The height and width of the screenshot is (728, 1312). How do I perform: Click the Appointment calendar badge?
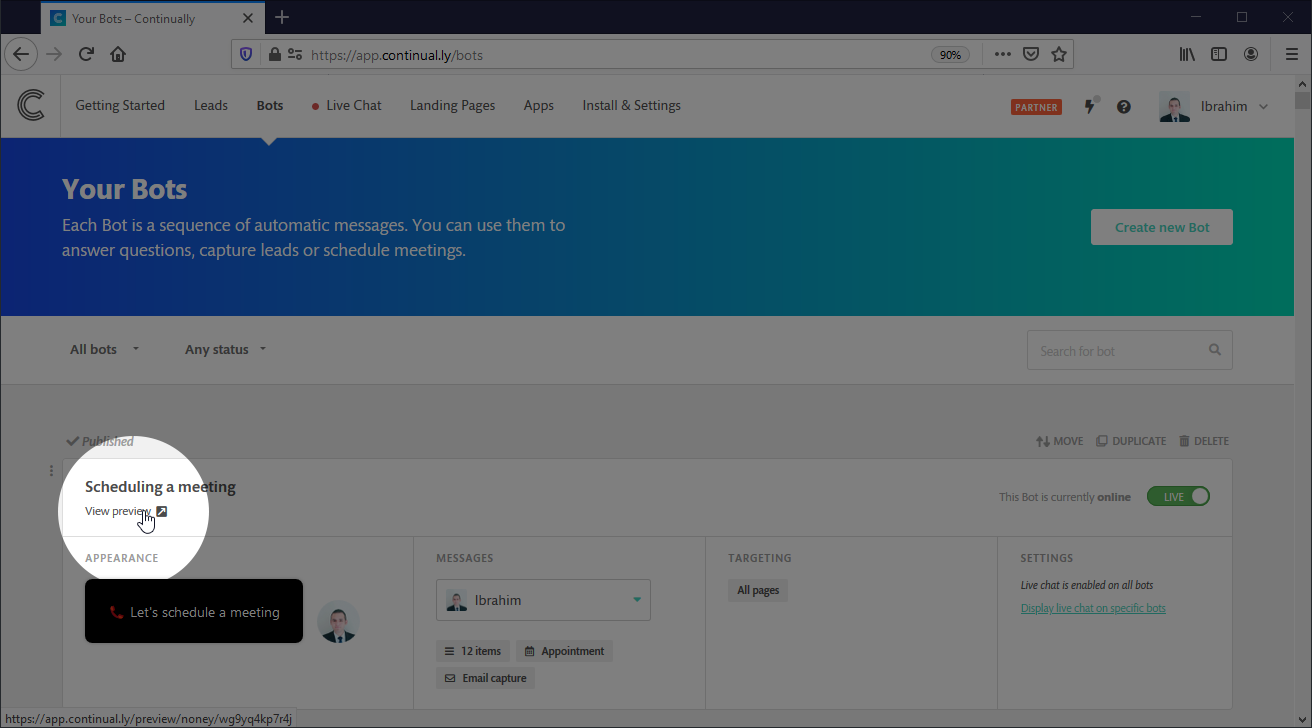[x=564, y=650]
